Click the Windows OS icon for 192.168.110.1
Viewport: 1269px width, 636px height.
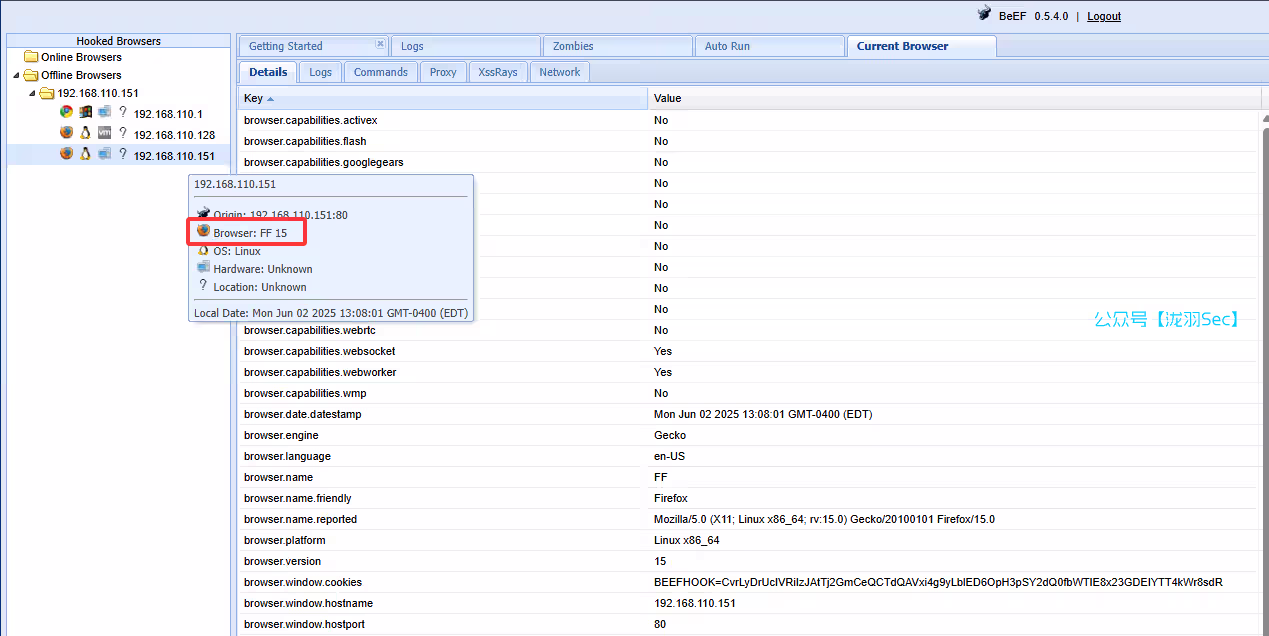point(86,112)
